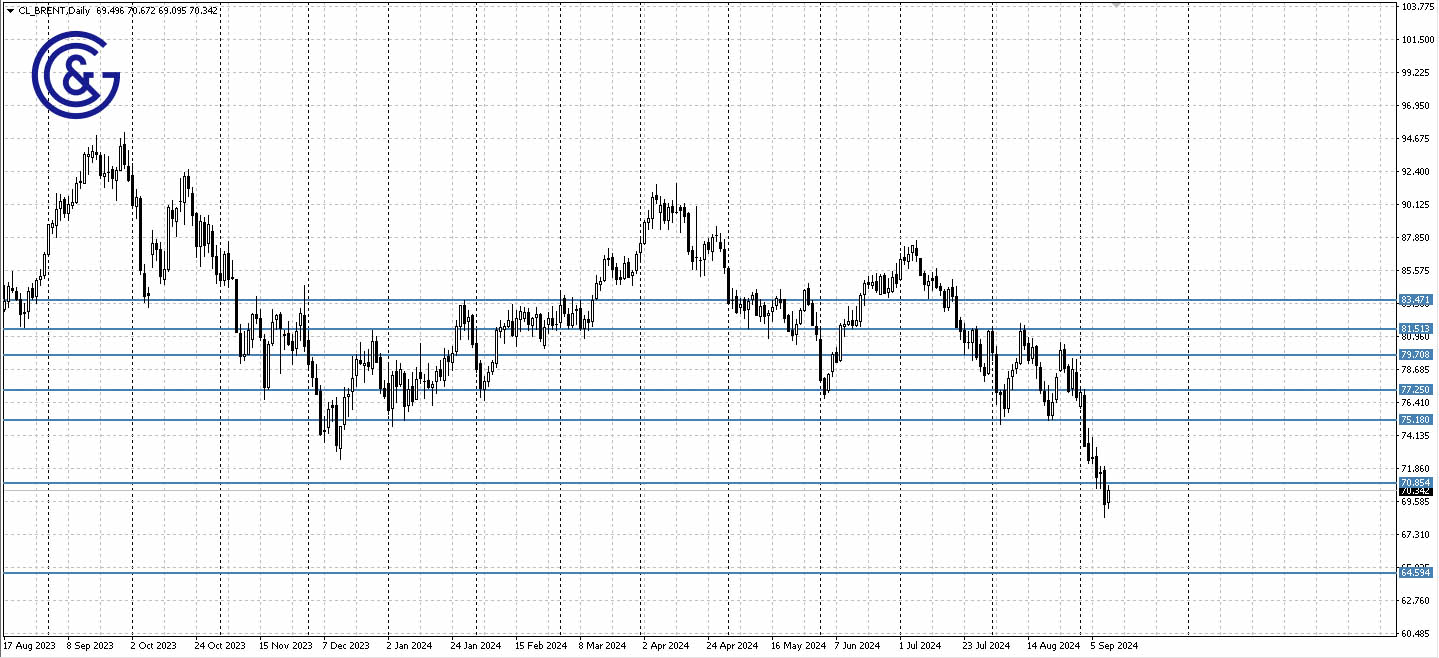This screenshot has width=1439, height=658.
Task: Click the lowest 64.594 level tag
Action: (x=1416, y=573)
